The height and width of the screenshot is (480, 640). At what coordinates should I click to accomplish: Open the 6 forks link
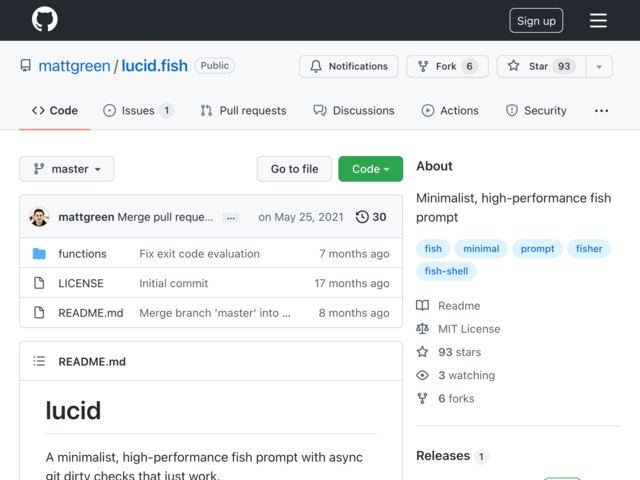[456, 398]
